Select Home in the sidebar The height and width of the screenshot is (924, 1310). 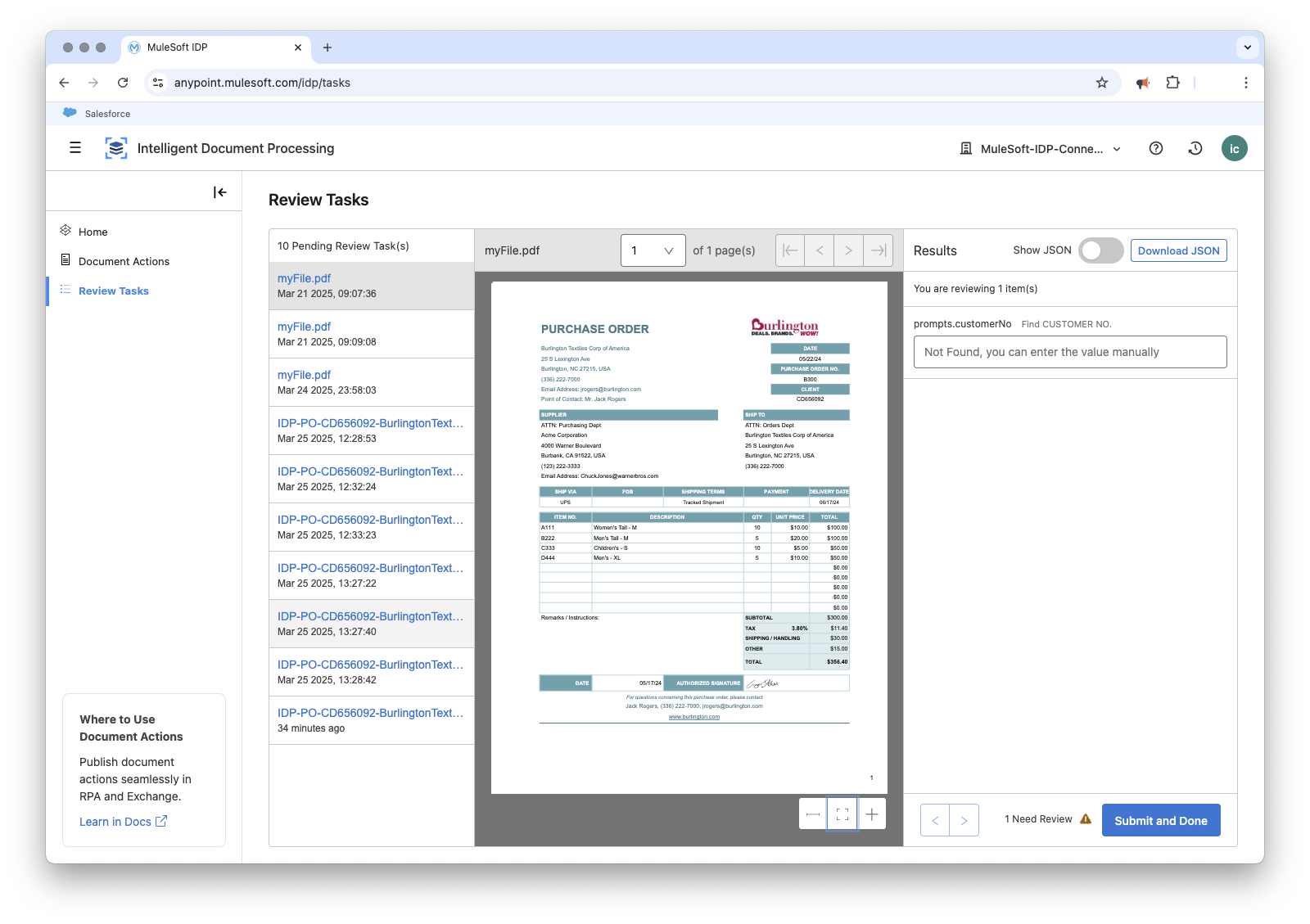[x=93, y=232]
